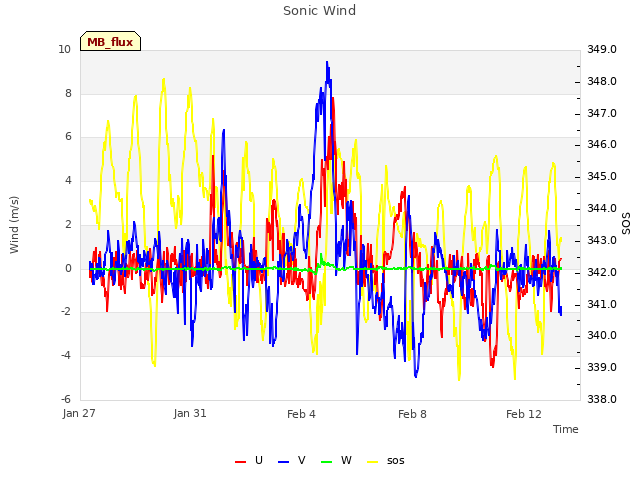Screen dimensions: 640x480
Task: Click the Jan 31 date tick
Action: point(190,413)
